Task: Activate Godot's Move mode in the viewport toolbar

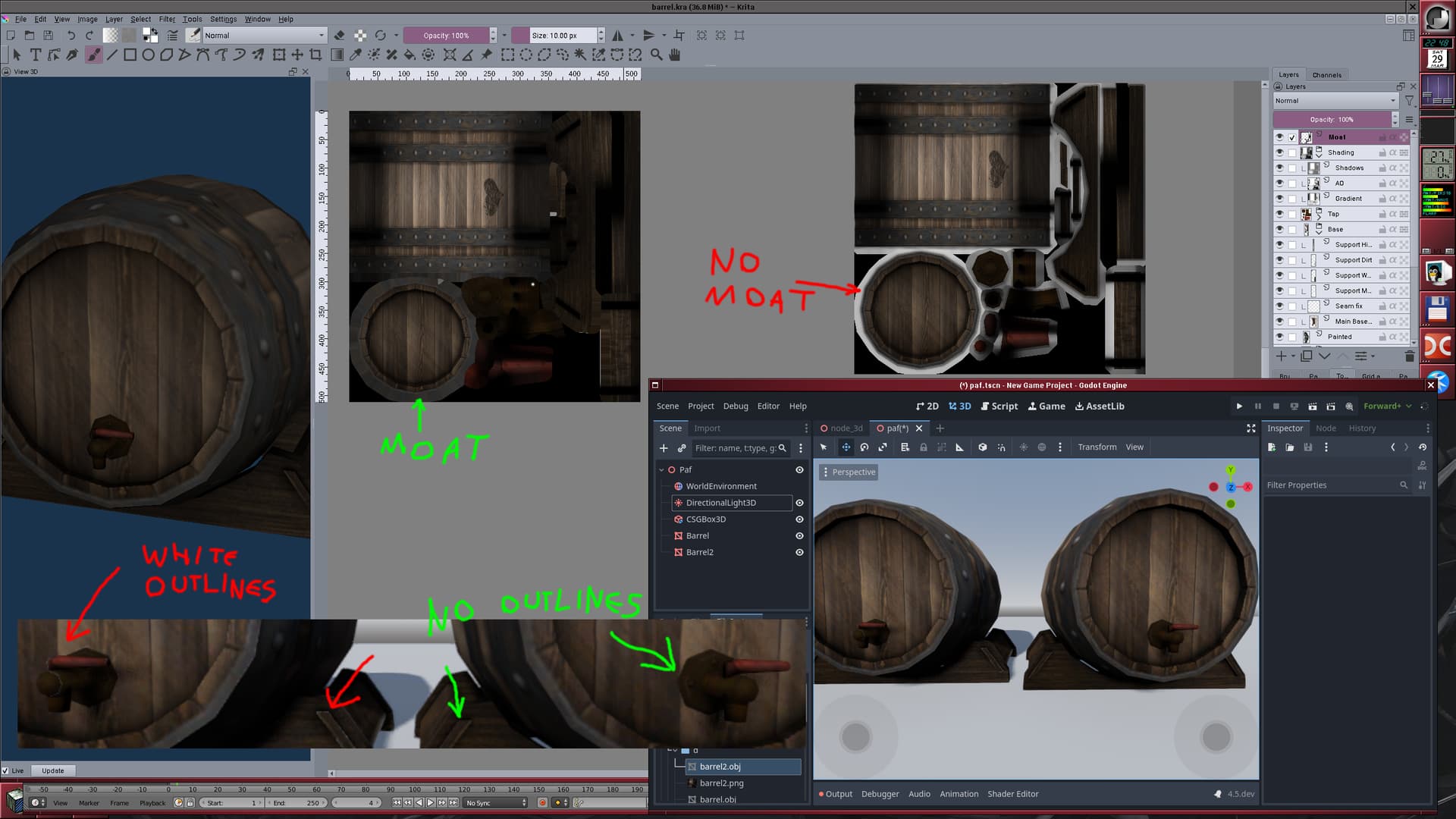Action: 845,447
